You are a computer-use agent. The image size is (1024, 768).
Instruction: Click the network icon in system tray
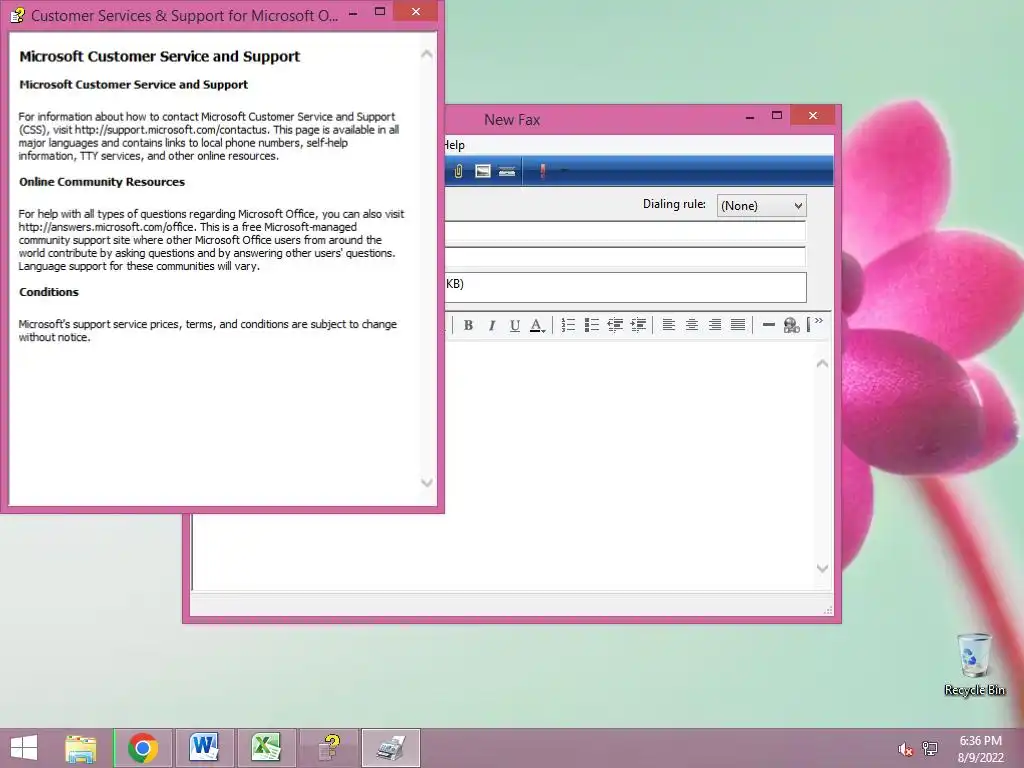pos(930,749)
